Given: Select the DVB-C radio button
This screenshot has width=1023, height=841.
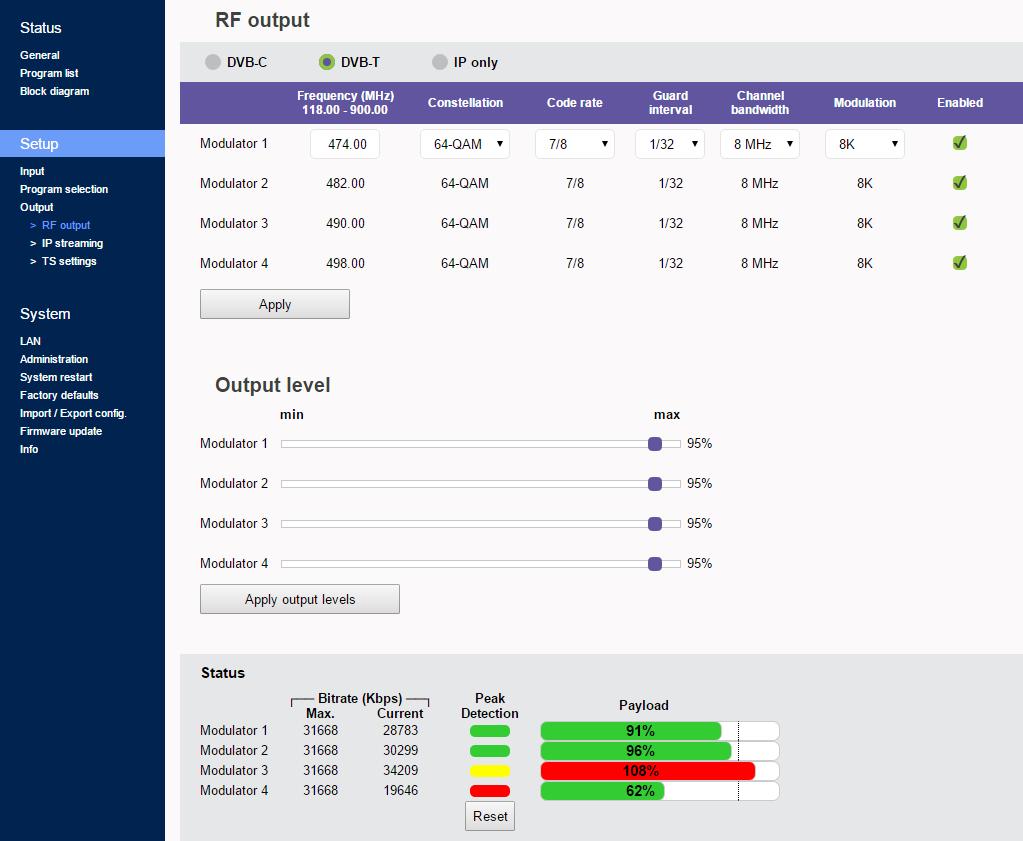Looking at the screenshot, I should [x=213, y=62].
